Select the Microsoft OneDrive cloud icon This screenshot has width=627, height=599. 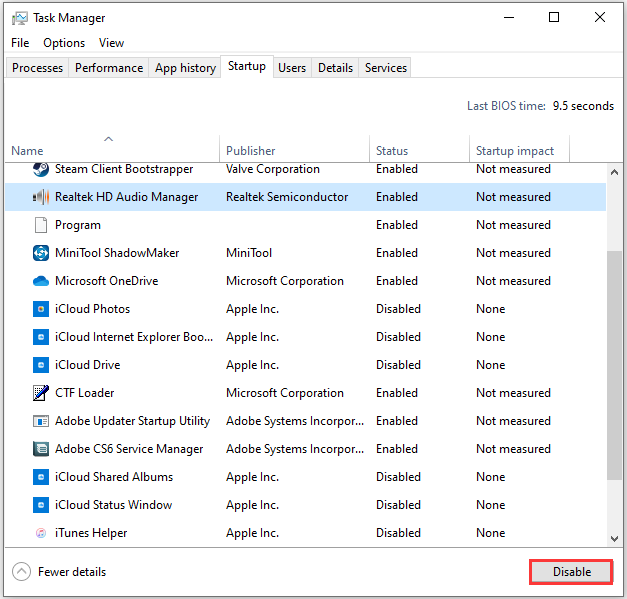[41, 281]
